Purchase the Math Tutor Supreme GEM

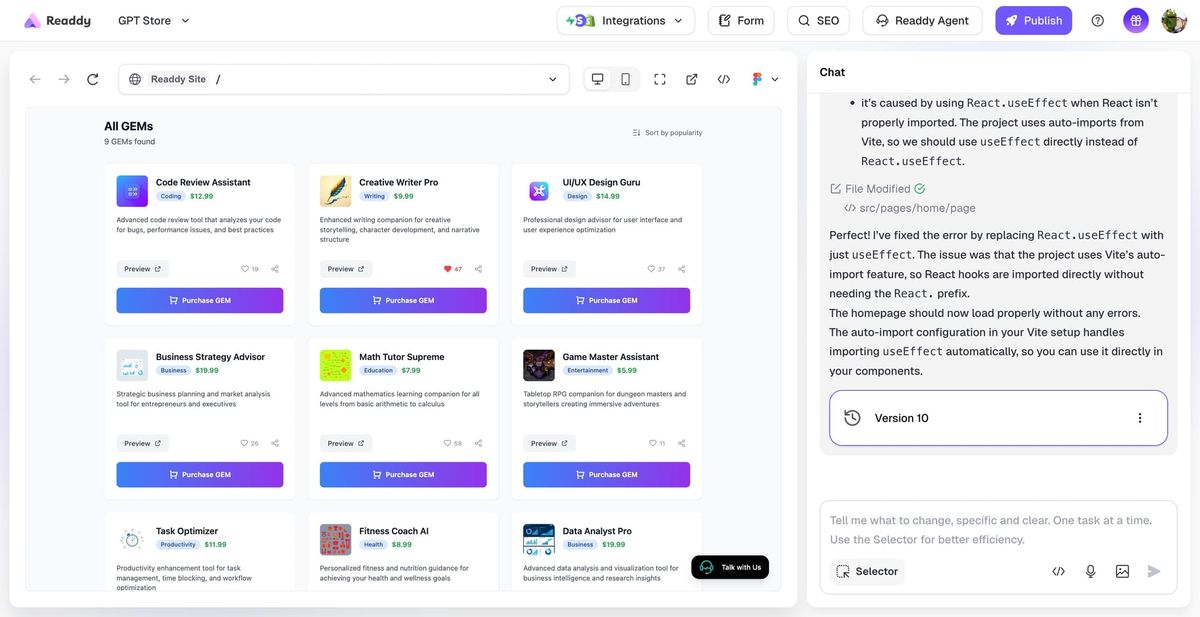pyautogui.click(x=403, y=475)
